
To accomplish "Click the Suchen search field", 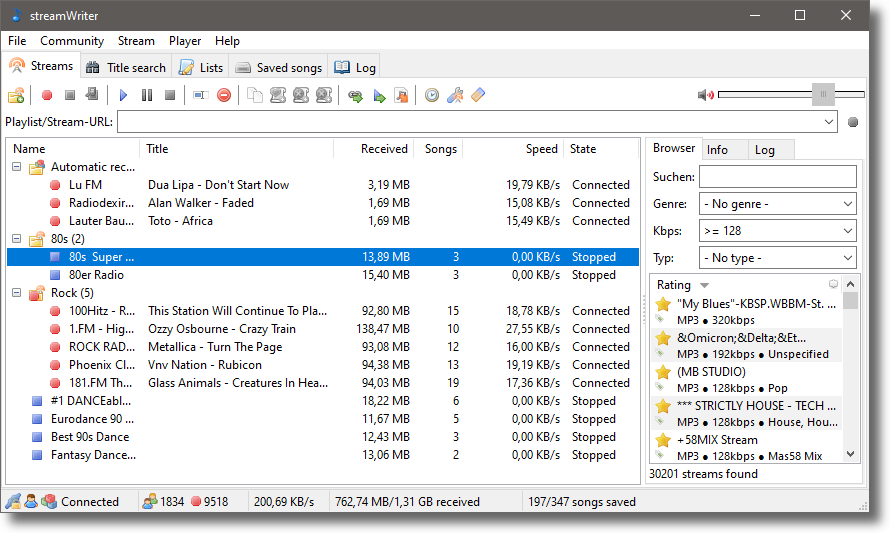I will tap(778, 177).
